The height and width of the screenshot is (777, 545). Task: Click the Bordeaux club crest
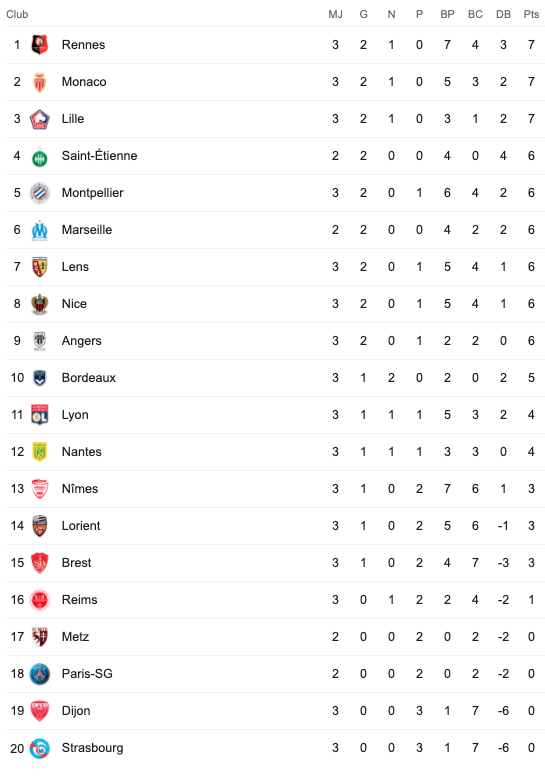point(40,378)
